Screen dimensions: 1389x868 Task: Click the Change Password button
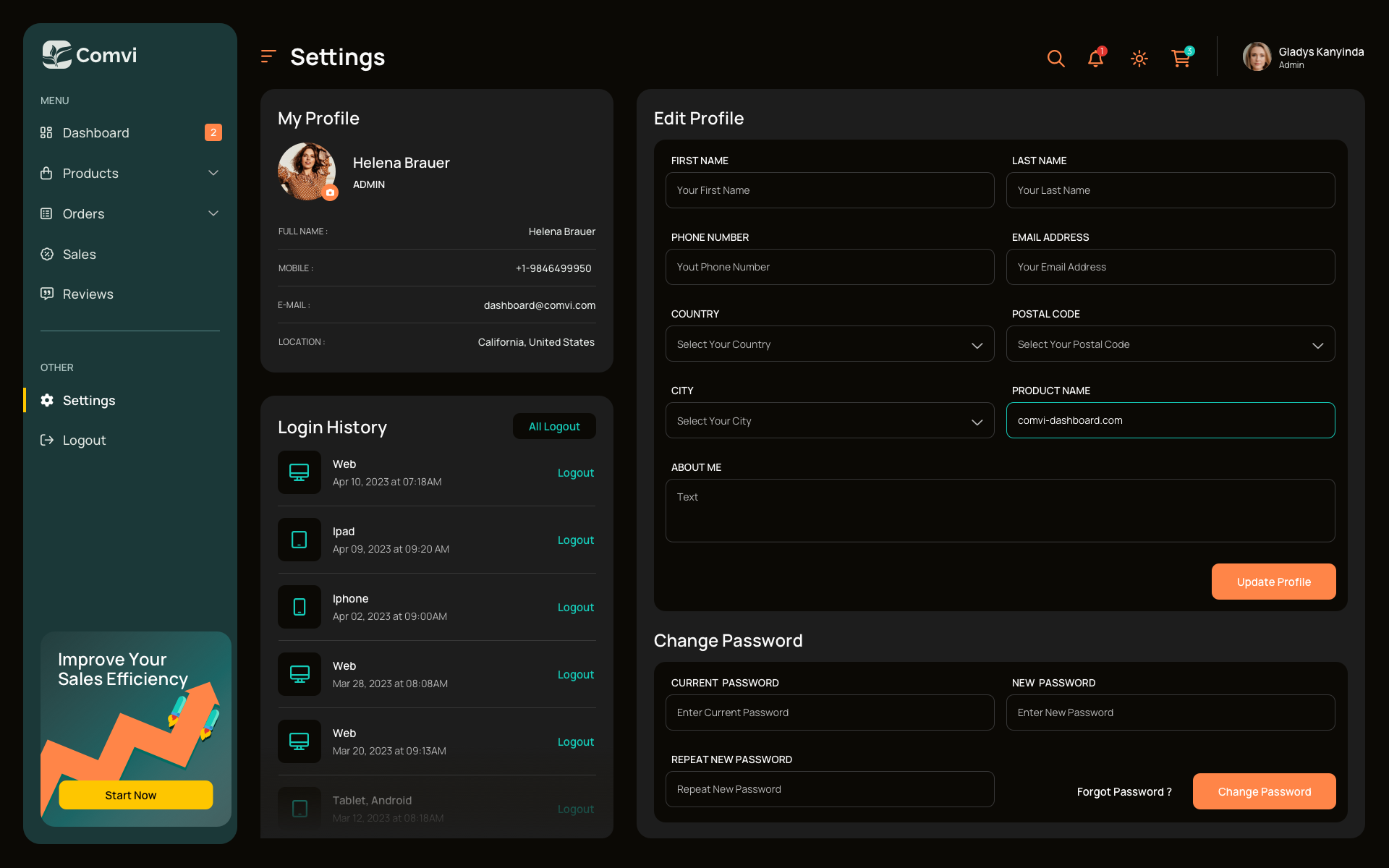1264,791
